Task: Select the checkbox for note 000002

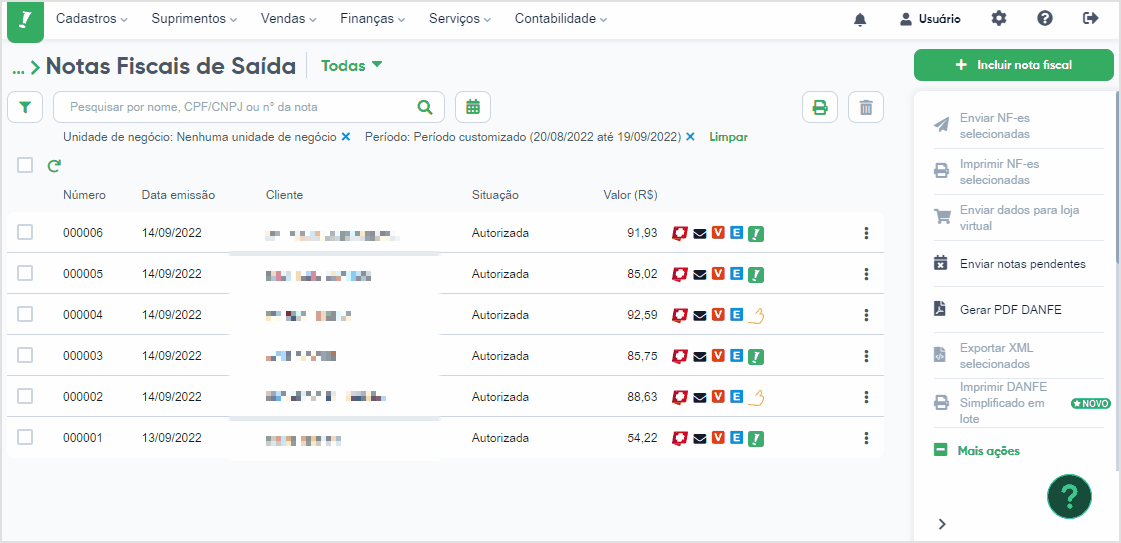Action: (25, 396)
